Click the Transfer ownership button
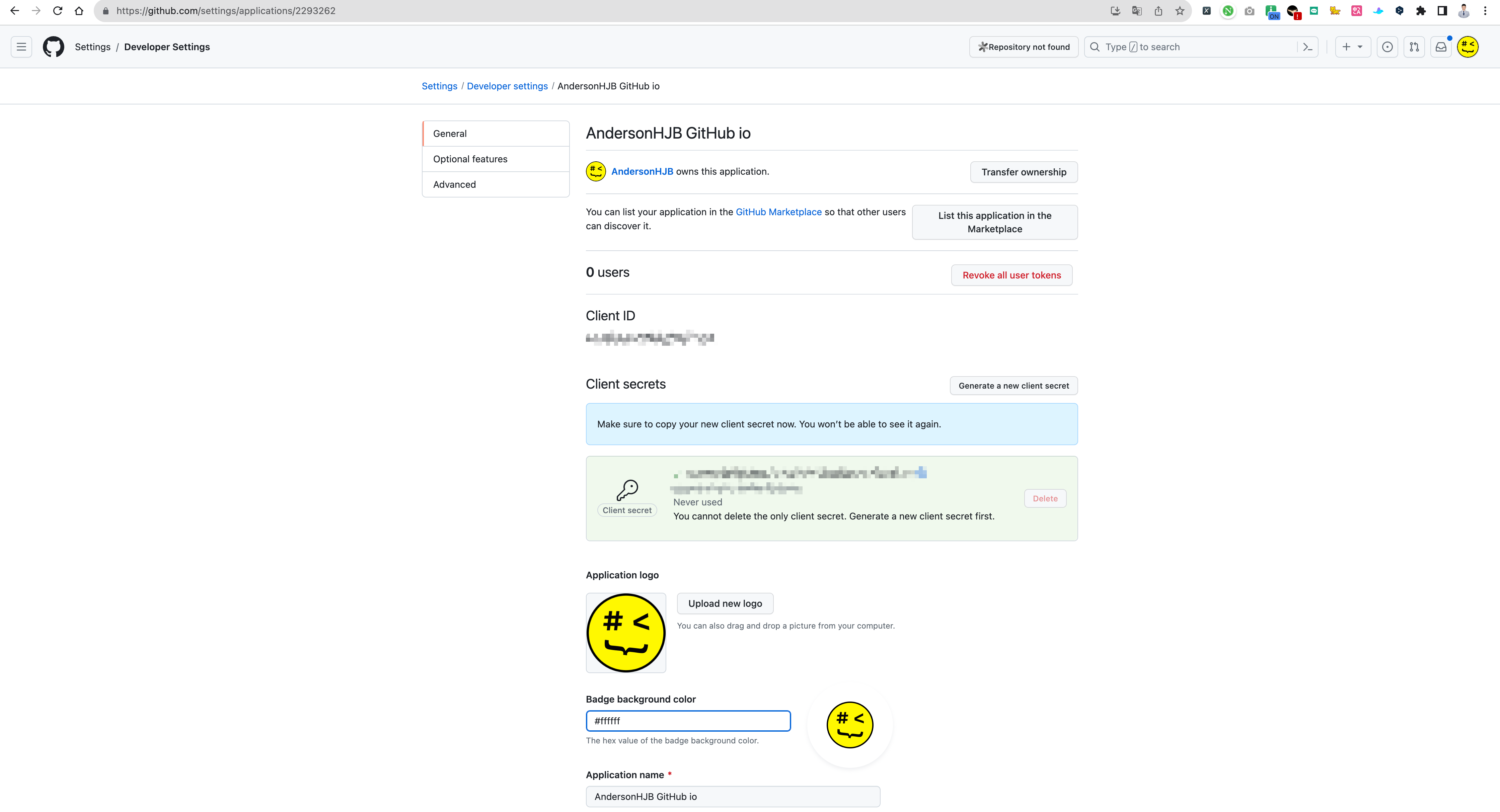 coord(1024,172)
